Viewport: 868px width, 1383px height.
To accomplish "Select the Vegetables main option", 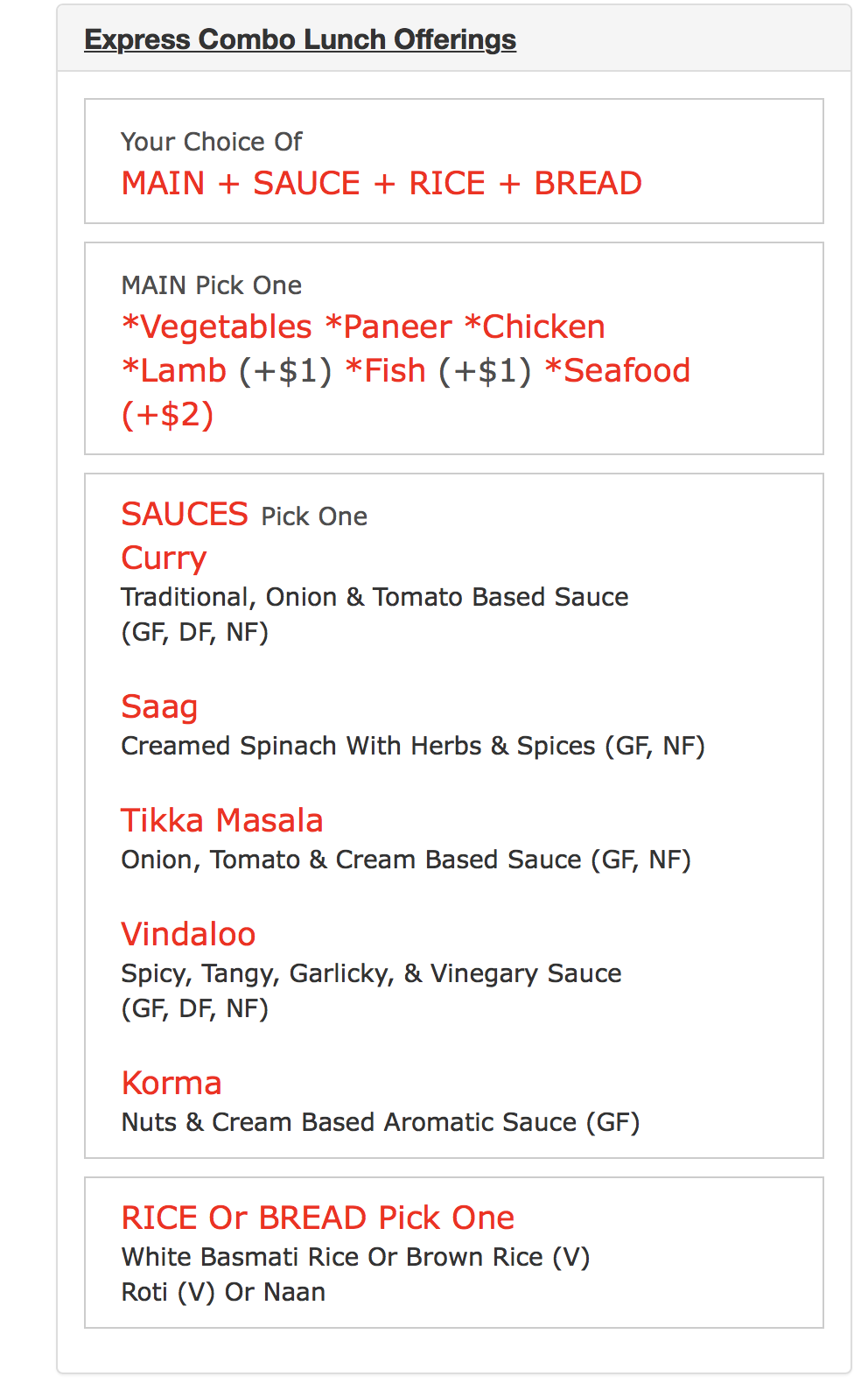I will tap(217, 326).
